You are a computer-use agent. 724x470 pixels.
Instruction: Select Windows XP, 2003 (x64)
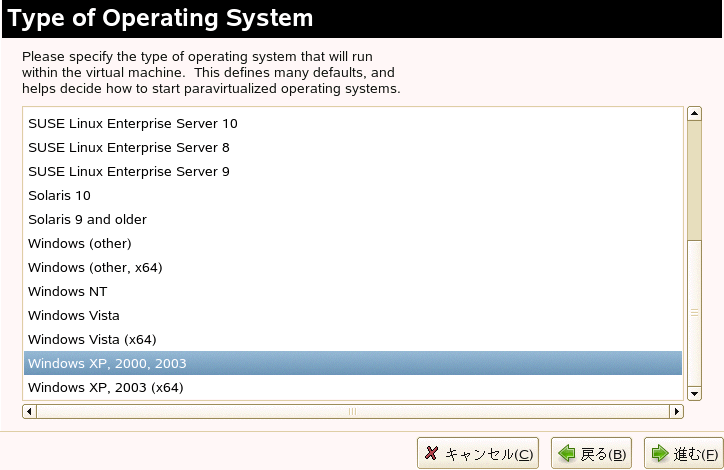pos(353,387)
